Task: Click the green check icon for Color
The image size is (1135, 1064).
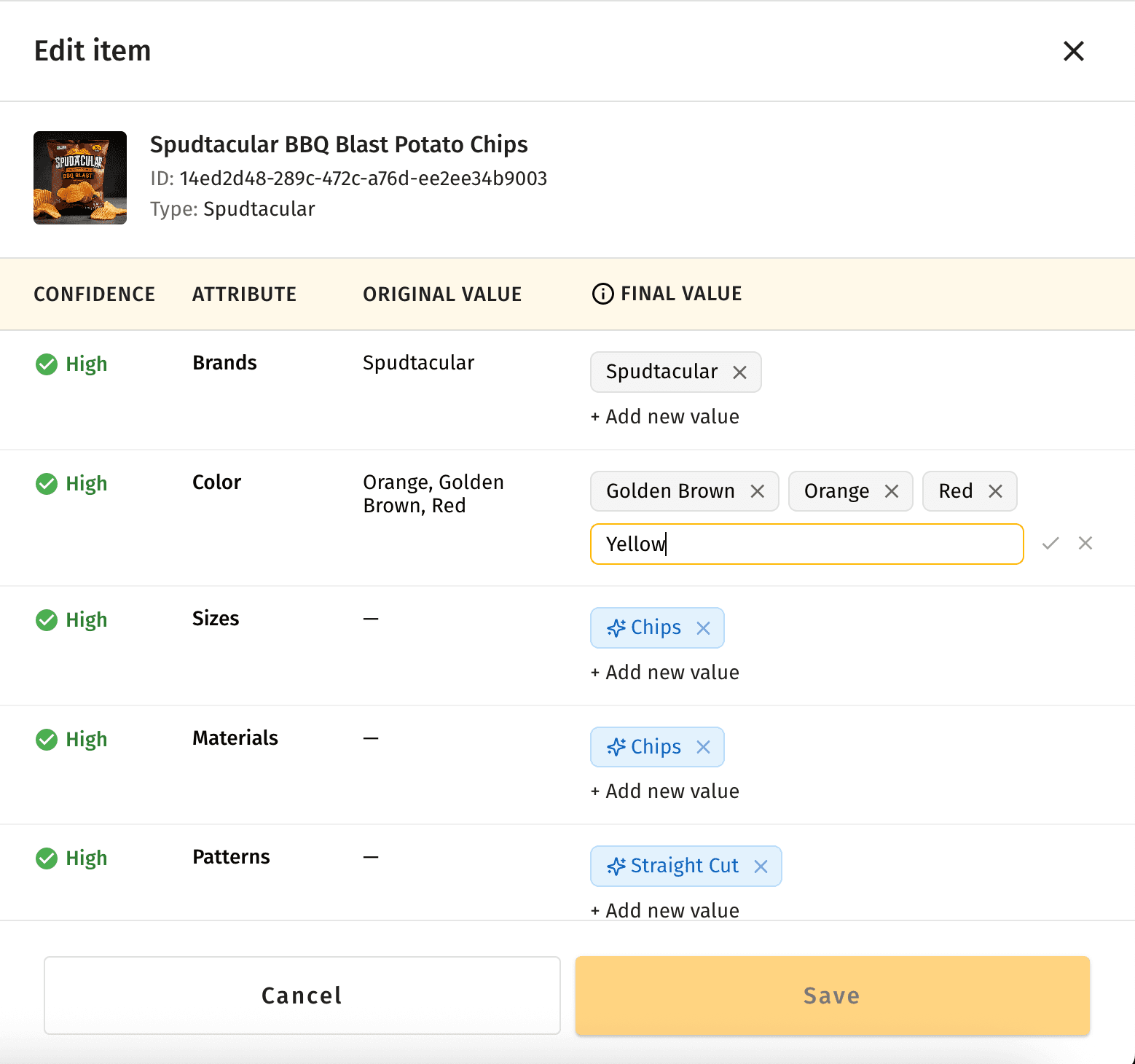Action: [x=47, y=484]
